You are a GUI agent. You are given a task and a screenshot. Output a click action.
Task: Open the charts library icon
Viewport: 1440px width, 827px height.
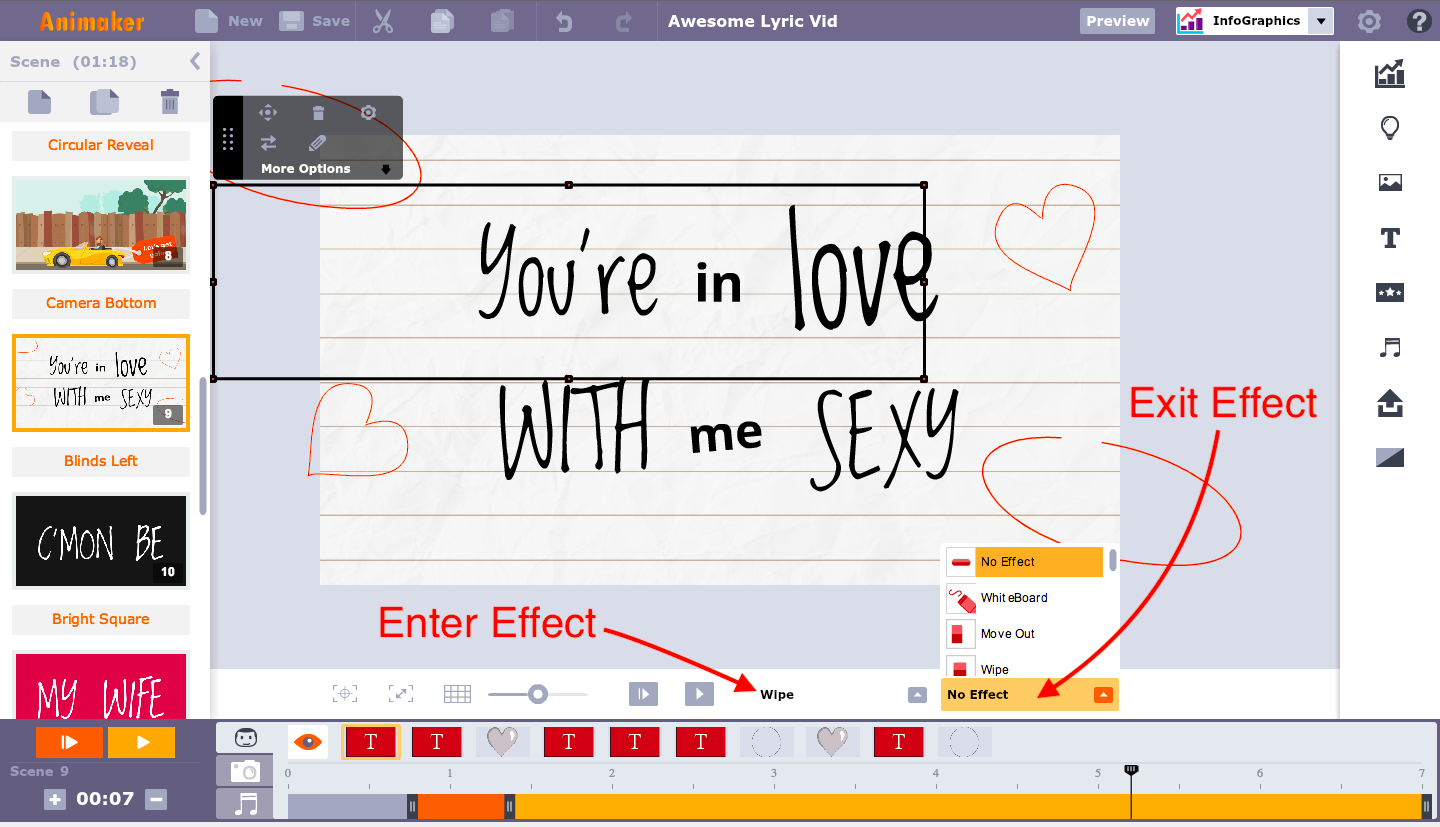[1390, 73]
